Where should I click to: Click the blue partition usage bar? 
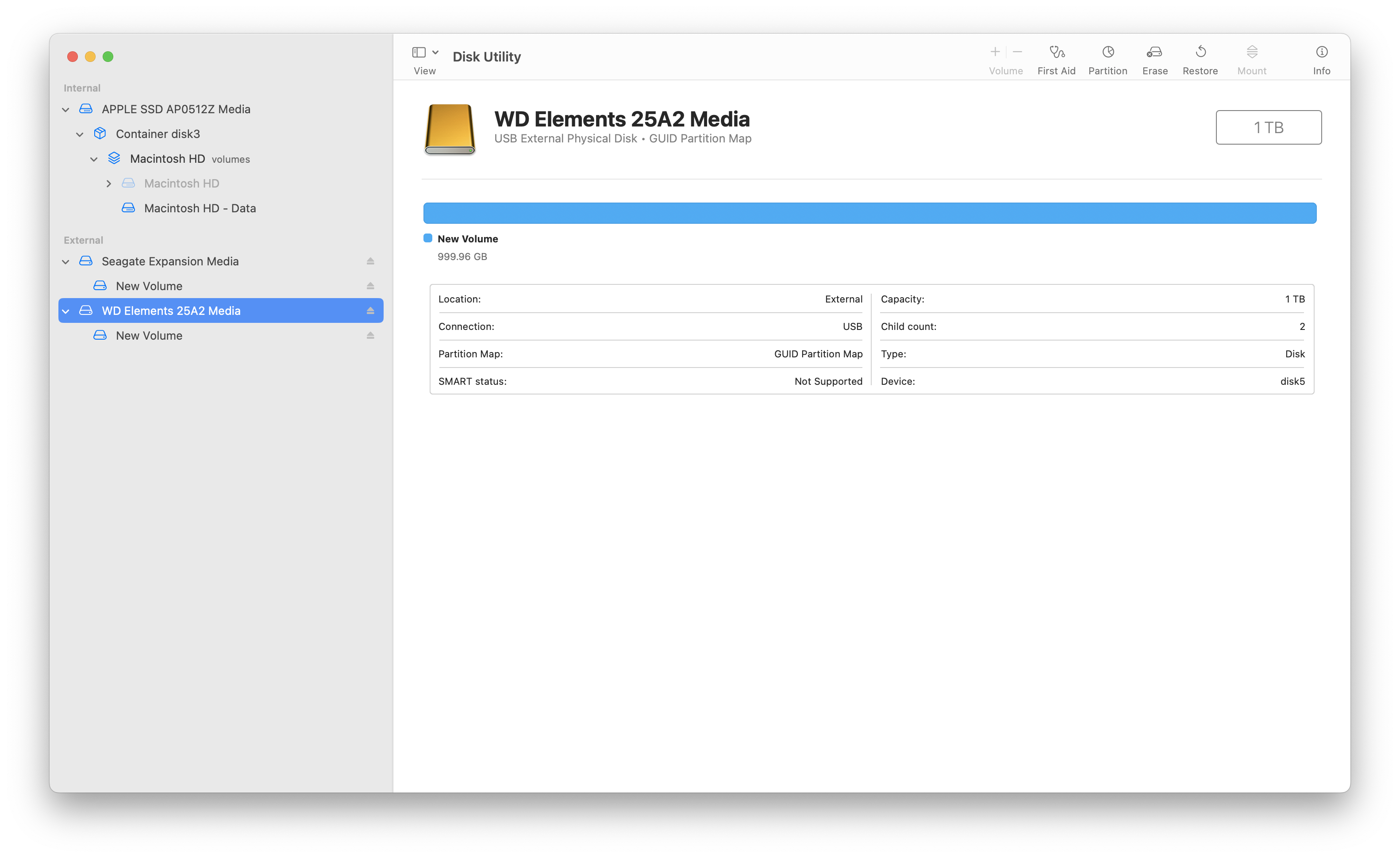coord(869,213)
